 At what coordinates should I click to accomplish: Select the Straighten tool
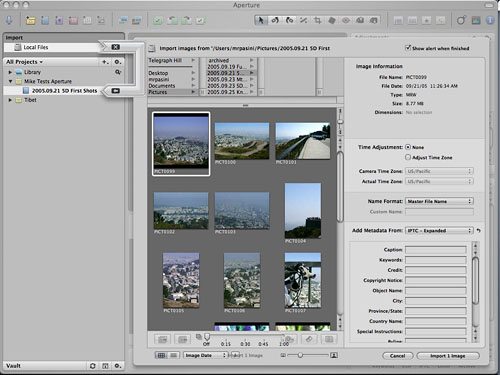[303, 20]
